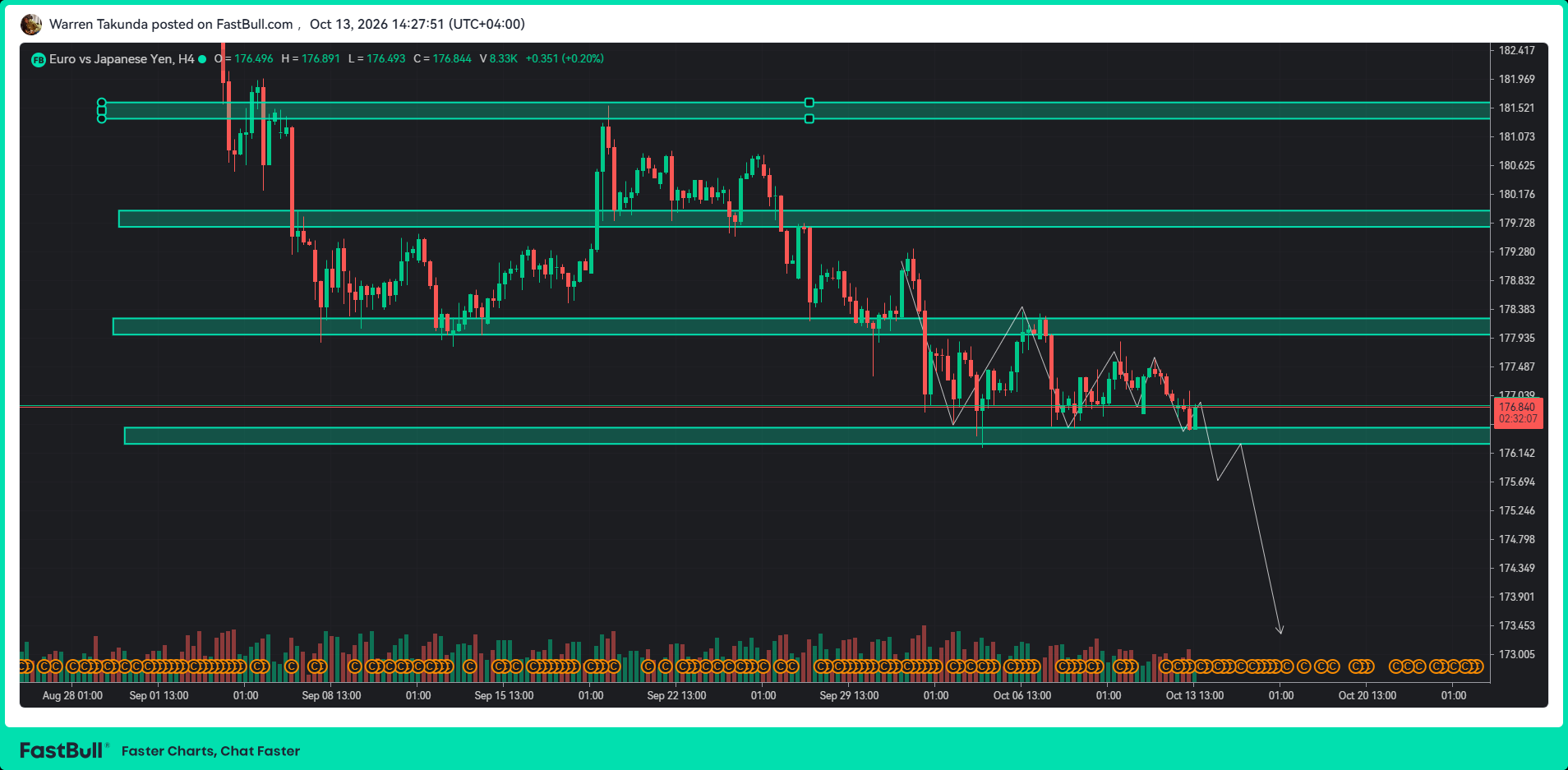1568x770 pixels.
Task: Click the volume reading '8.33K'
Action: (504, 59)
